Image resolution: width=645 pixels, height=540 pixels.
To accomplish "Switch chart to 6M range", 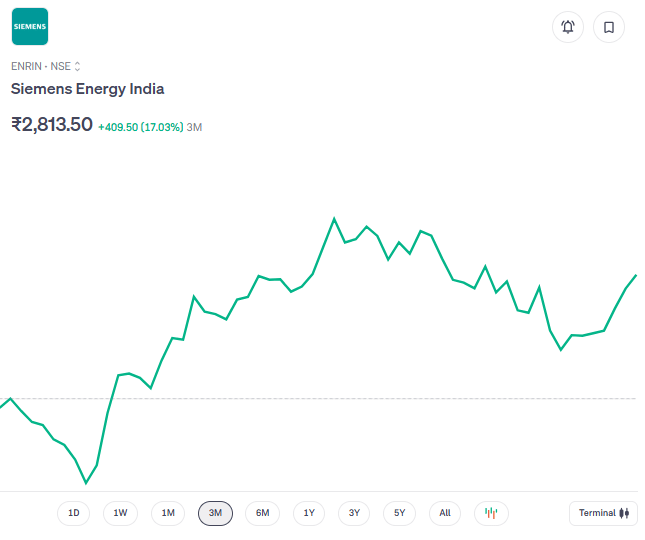I will click(x=262, y=513).
